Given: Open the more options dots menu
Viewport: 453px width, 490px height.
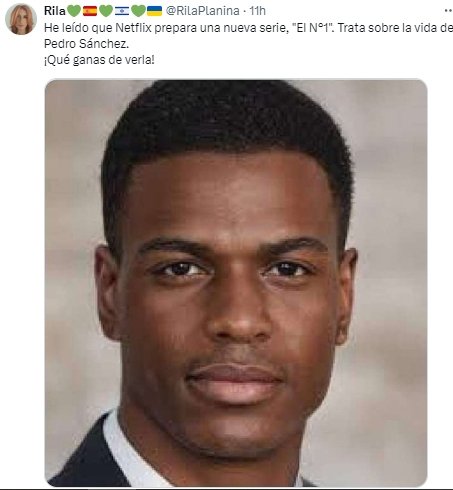Looking at the screenshot, I should (x=449, y=11).
